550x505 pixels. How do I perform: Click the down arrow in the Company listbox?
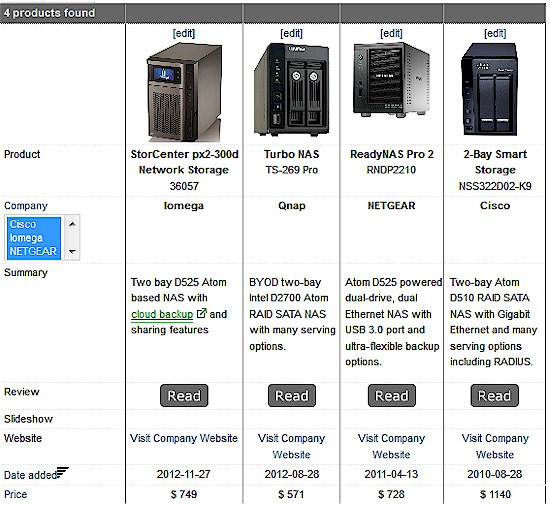click(72, 251)
